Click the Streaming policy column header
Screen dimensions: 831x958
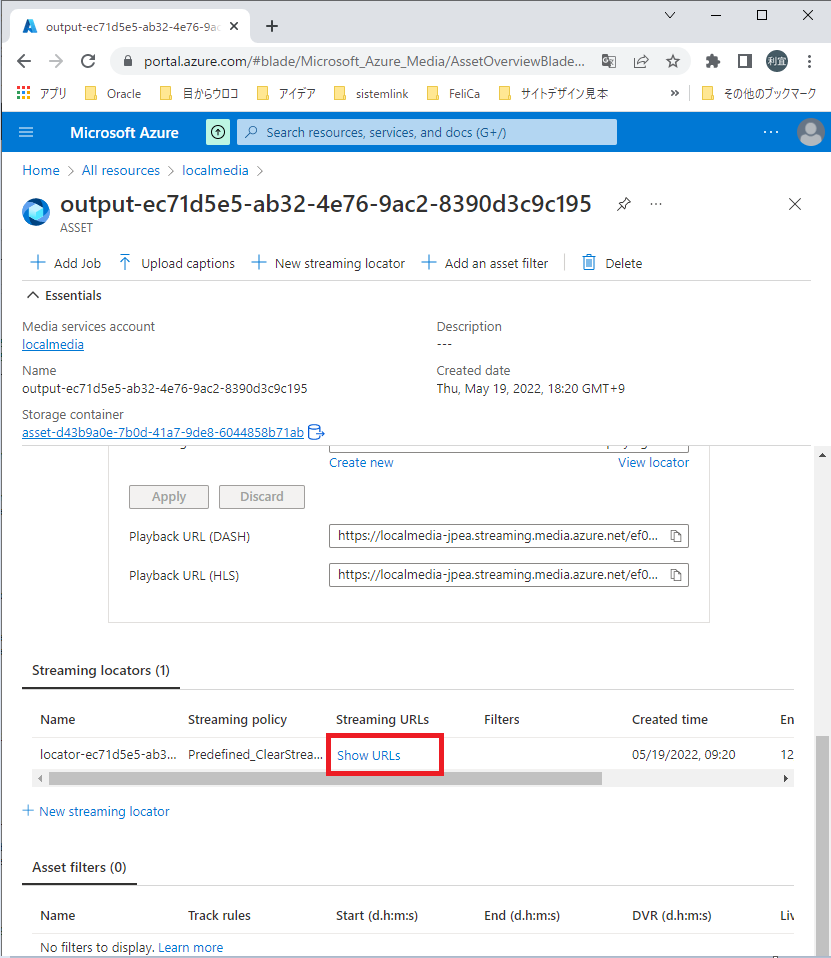pos(237,720)
